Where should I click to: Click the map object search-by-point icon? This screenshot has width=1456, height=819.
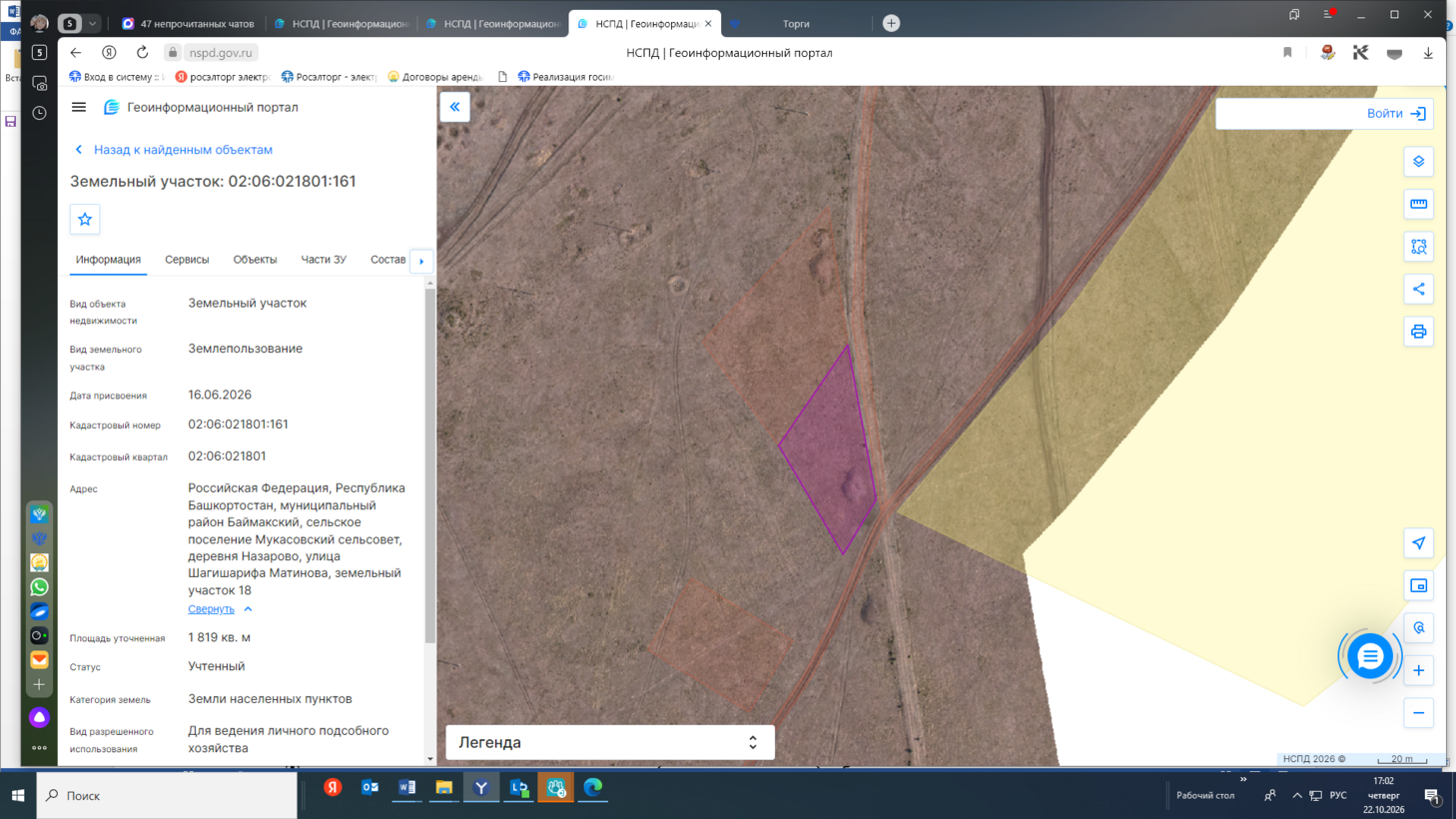[1418, 628]
